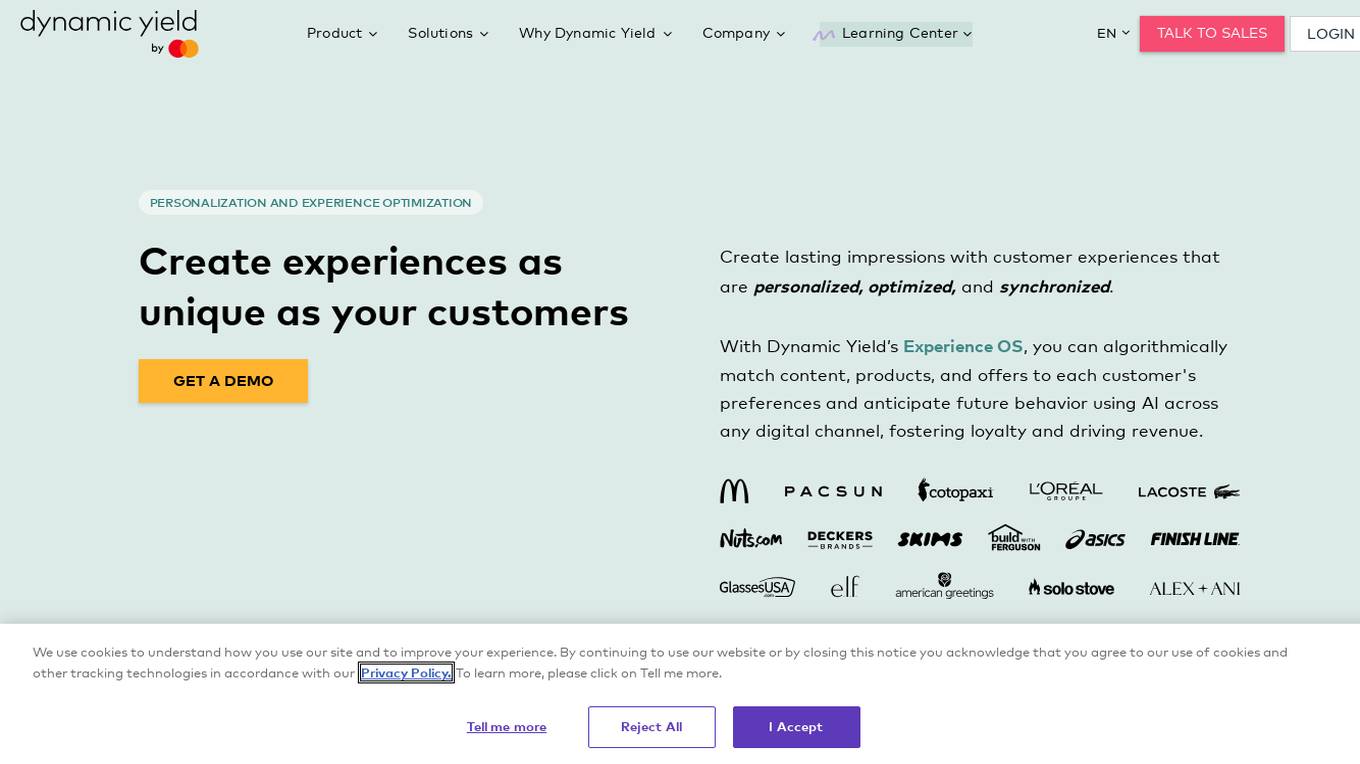Expand the Product dropdown menu
This screenshot has width=1360, height=764.
pos(342,33)
